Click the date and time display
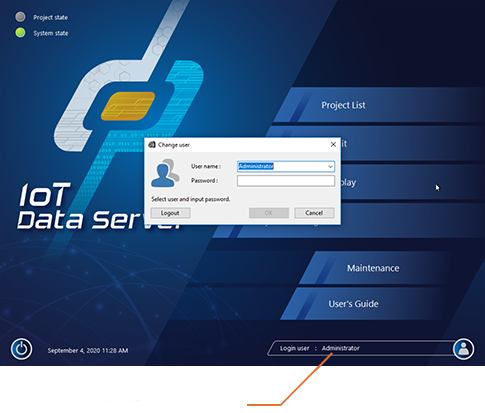The image size is (485, 413). [88, 350]
